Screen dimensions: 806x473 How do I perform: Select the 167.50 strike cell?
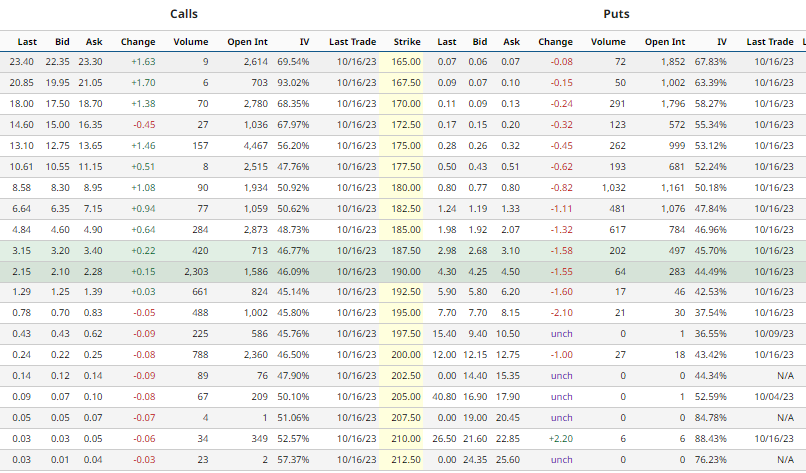[x=401, y=83]
